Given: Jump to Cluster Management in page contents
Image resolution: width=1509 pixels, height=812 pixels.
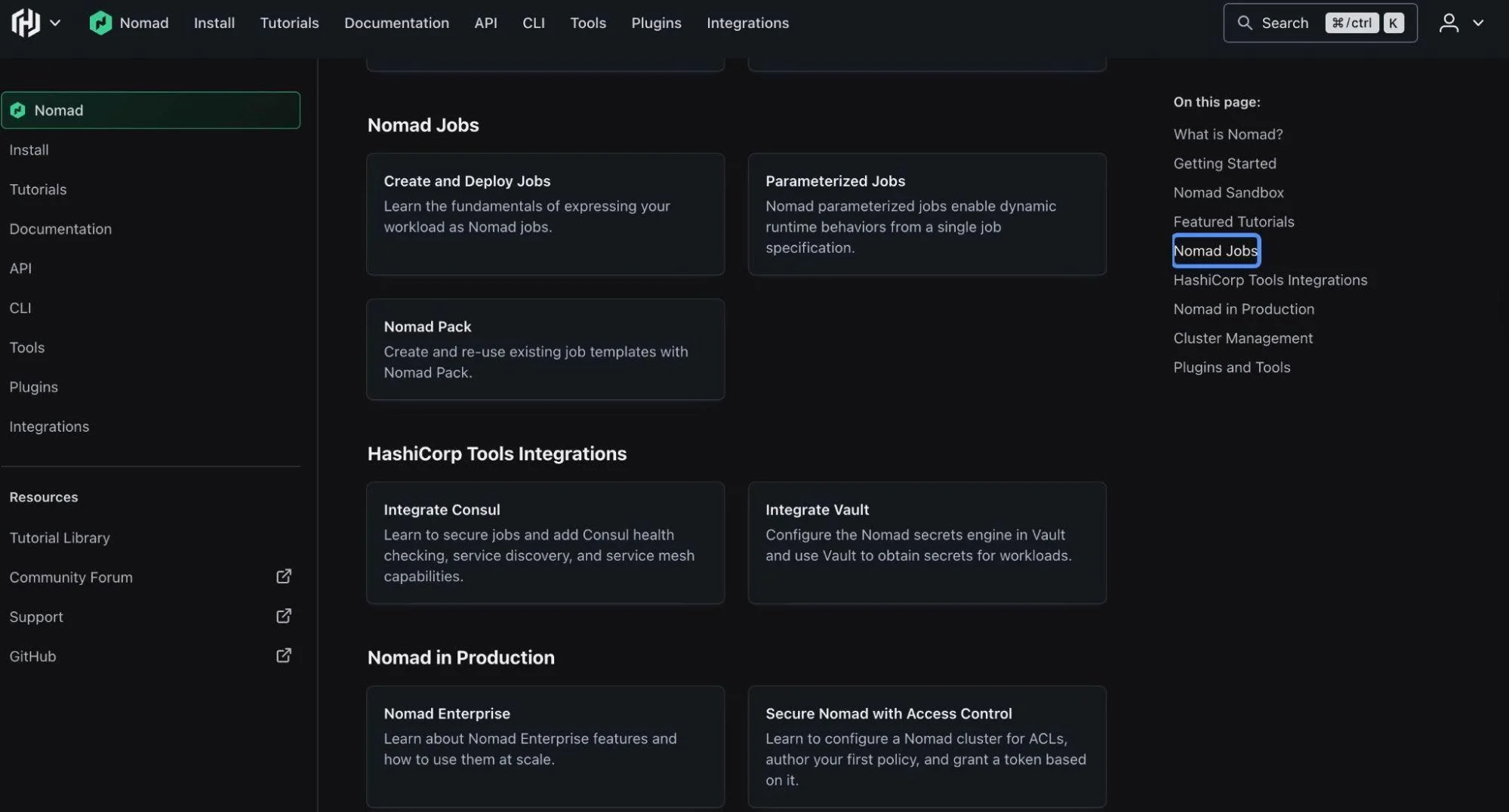Looking at the screenshot, I should pos(1243,338).
